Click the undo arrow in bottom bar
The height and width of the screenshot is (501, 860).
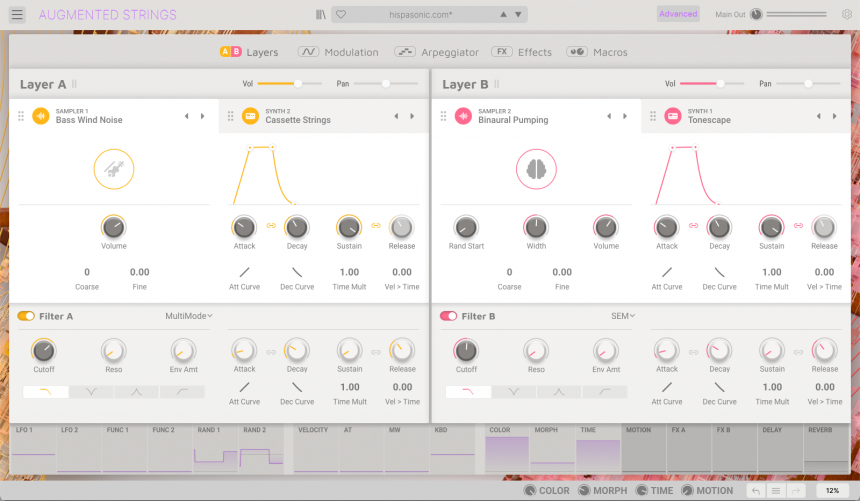click(756, 491)
